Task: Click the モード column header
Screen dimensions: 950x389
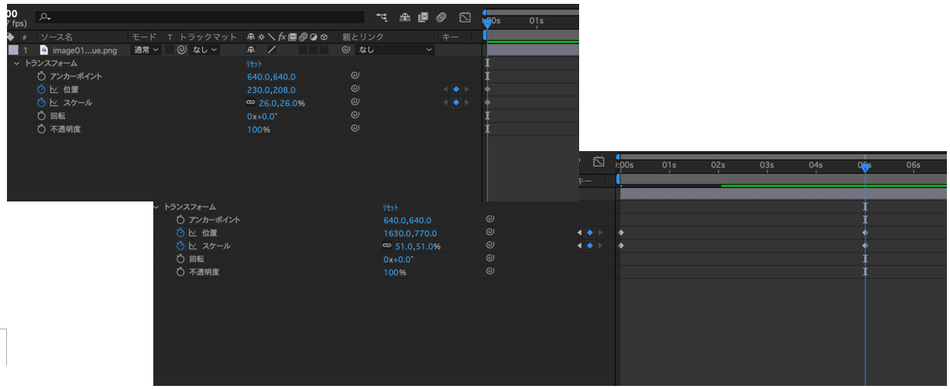Action: [x=144, y=37]
